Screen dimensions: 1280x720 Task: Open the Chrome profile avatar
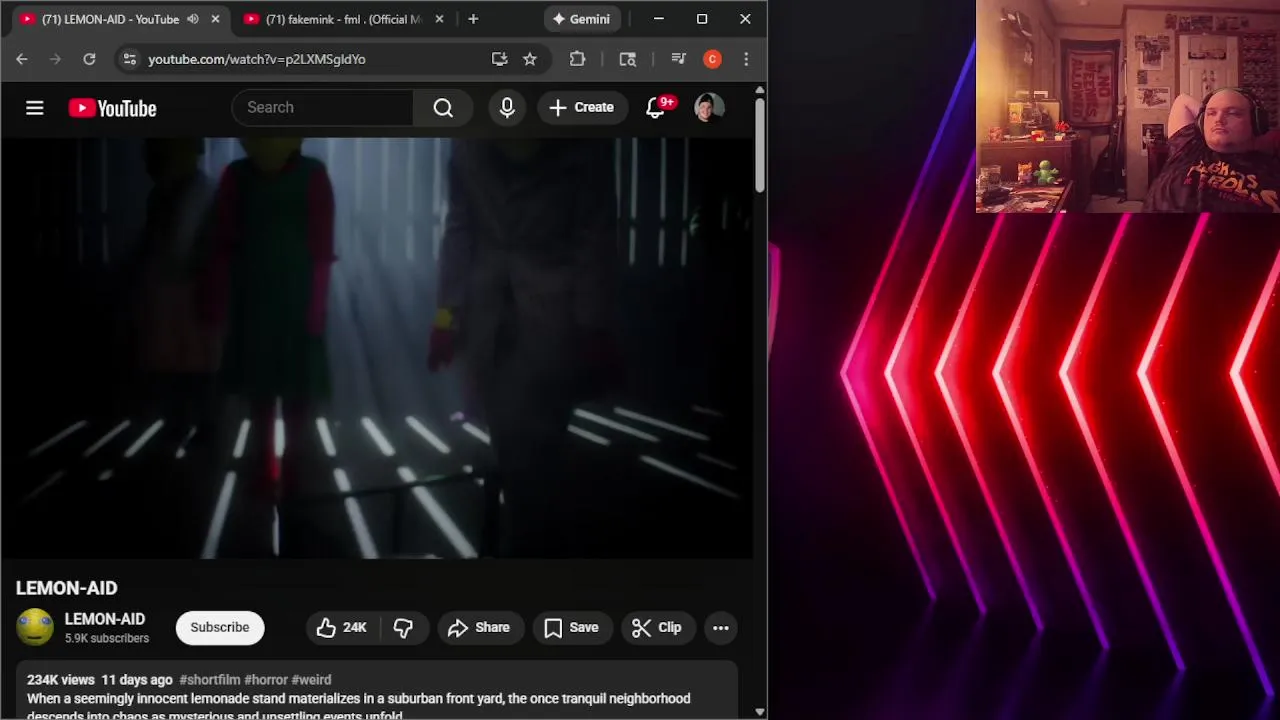click(x=712, y=59)
